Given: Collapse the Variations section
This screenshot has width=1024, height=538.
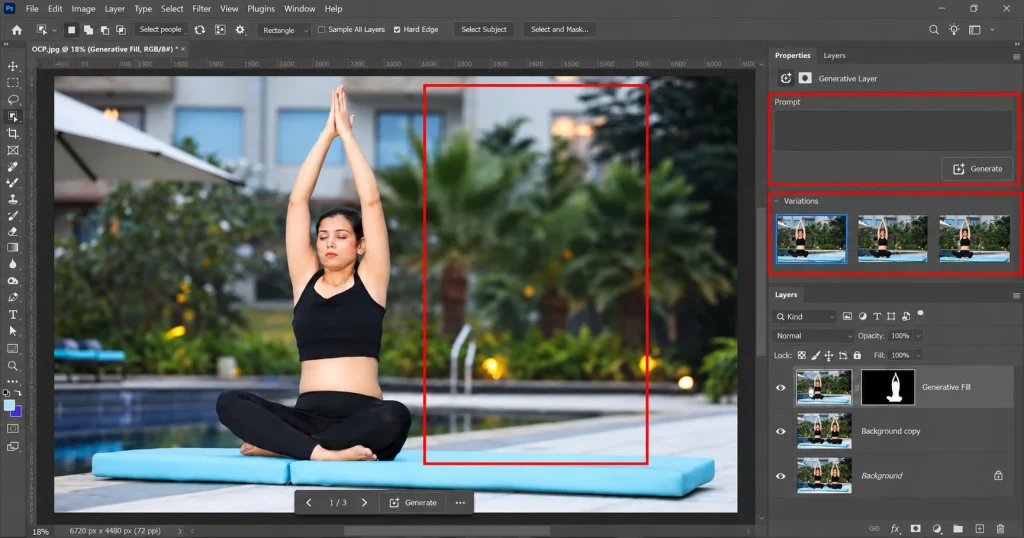Looking at the screenshot, I should [x=776, y=201].
